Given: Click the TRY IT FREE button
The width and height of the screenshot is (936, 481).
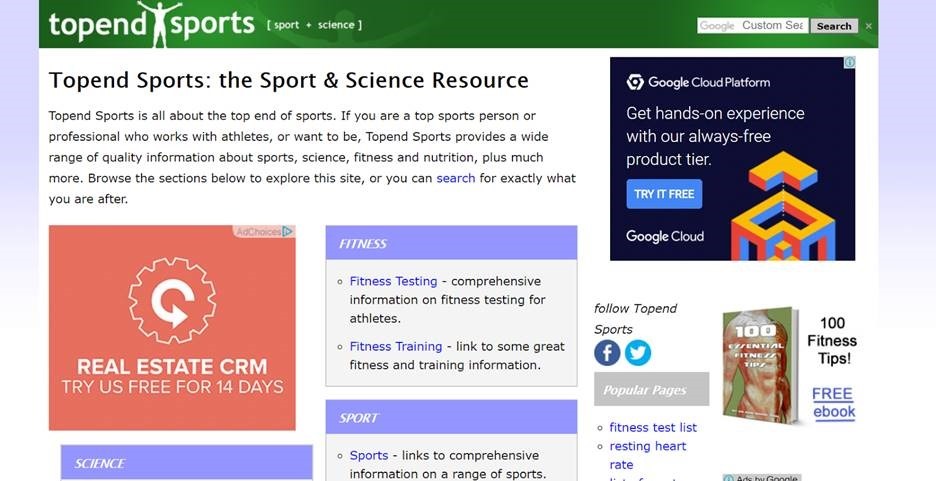Looking at the screenshot, I should click(664, 194).
